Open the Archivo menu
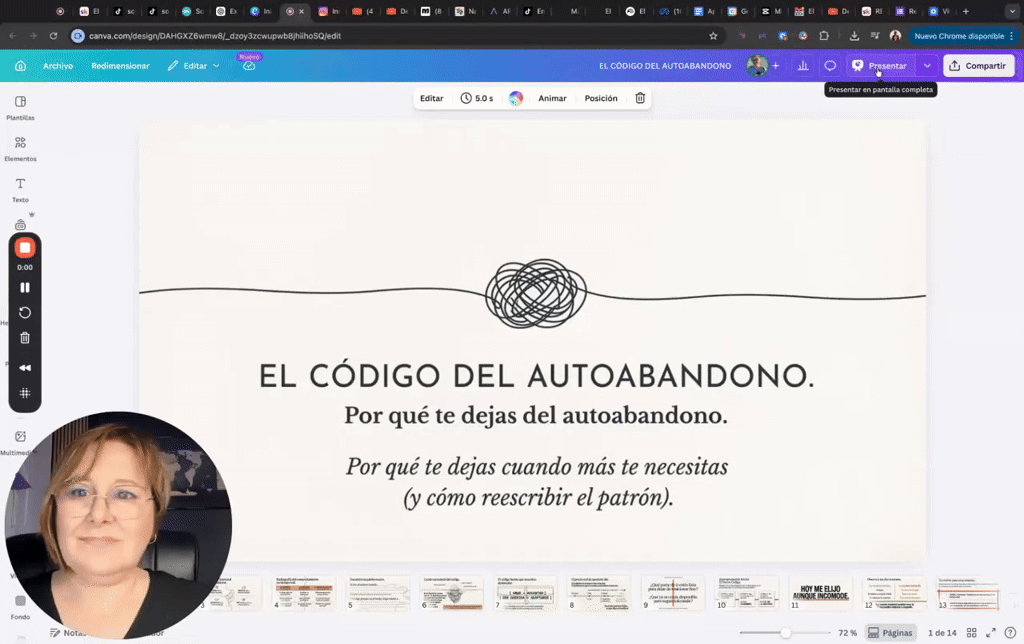Image resolution: width=1024 pixels, height=644 pixels. [57, 65]
